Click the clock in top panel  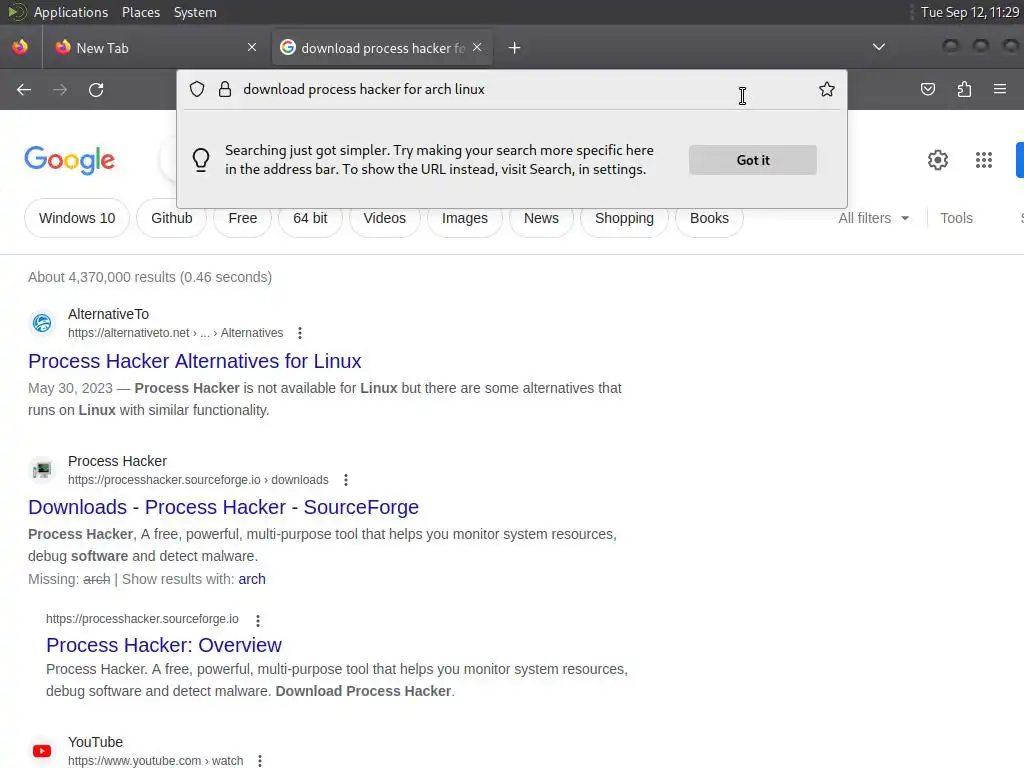(x=970, y=12)
